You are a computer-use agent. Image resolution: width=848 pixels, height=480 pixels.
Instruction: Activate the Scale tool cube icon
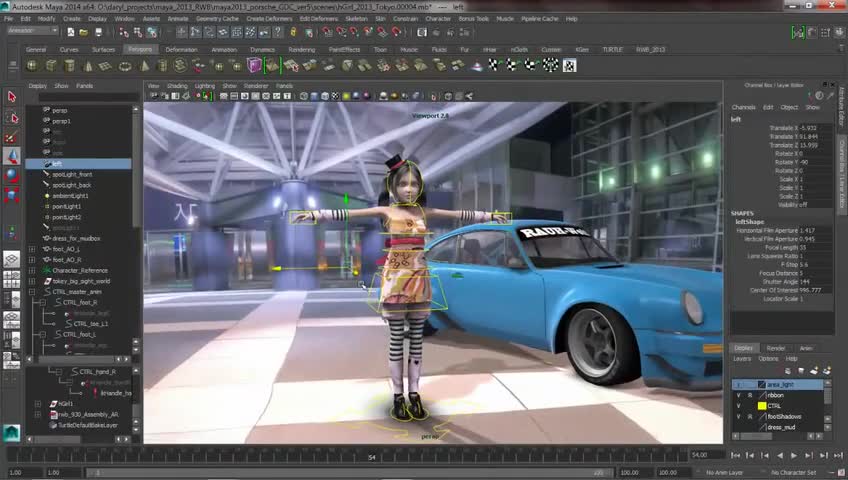pos(12,196)
